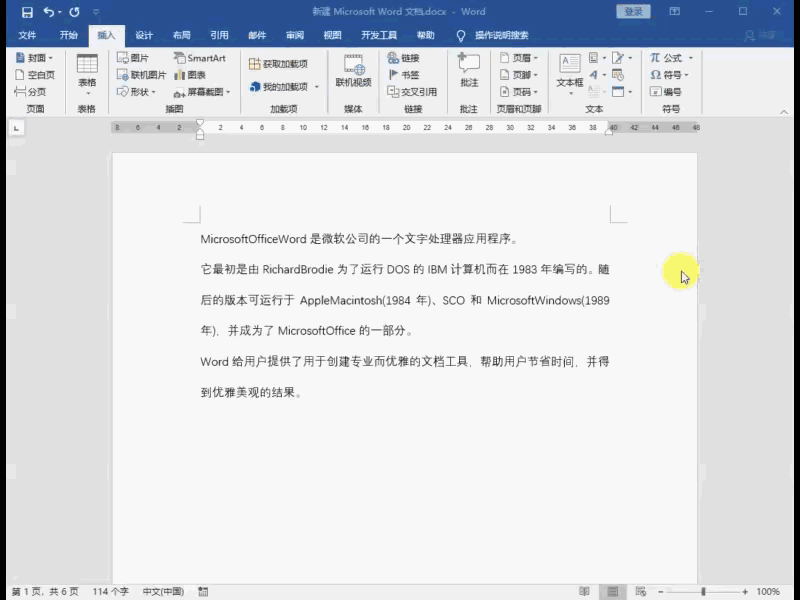The height and width of the screenshot is (600, 800).
Task: Switch to the 开始 Home tab
Action: (68, 35)
